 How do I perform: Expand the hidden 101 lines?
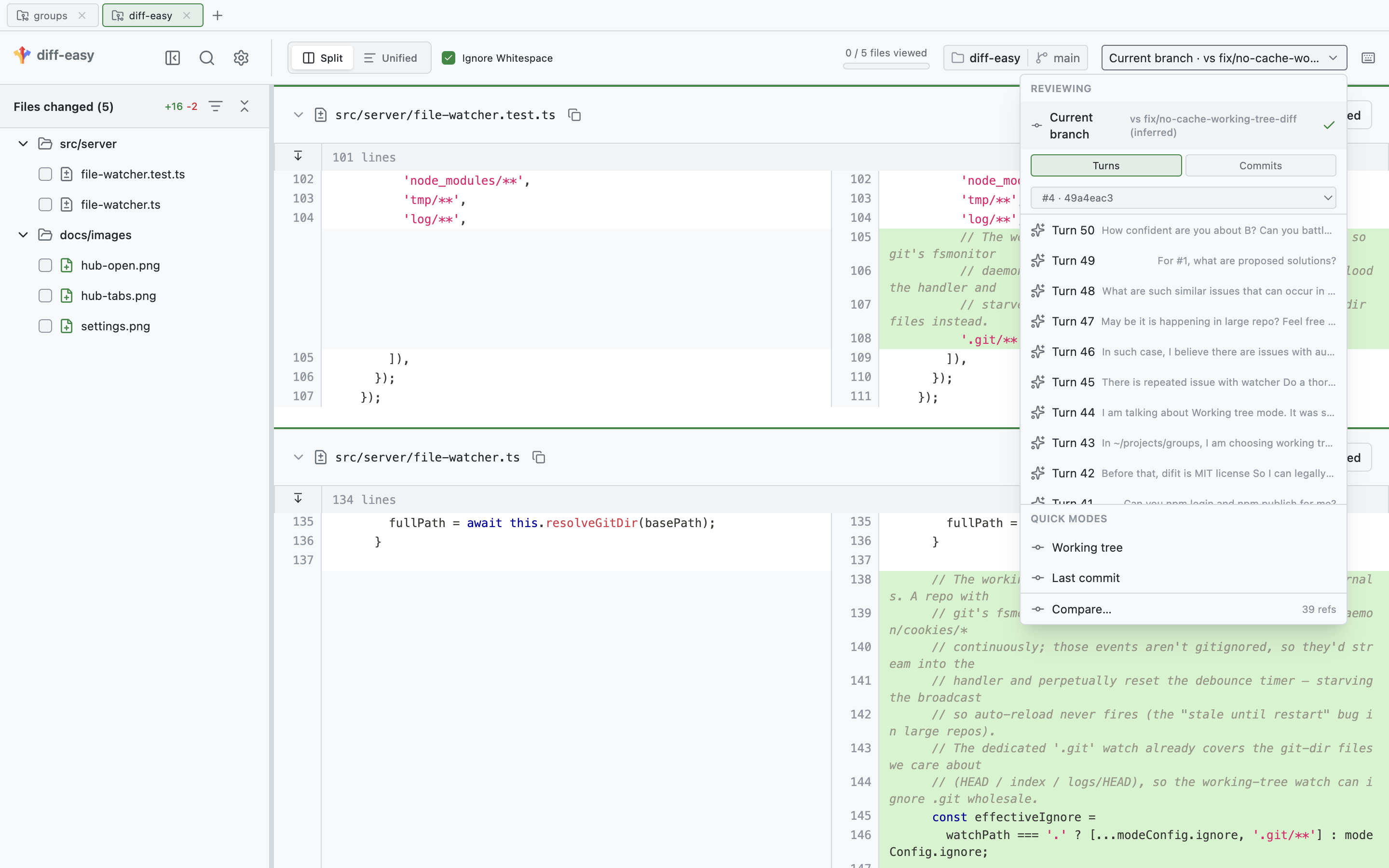point(298,156)
